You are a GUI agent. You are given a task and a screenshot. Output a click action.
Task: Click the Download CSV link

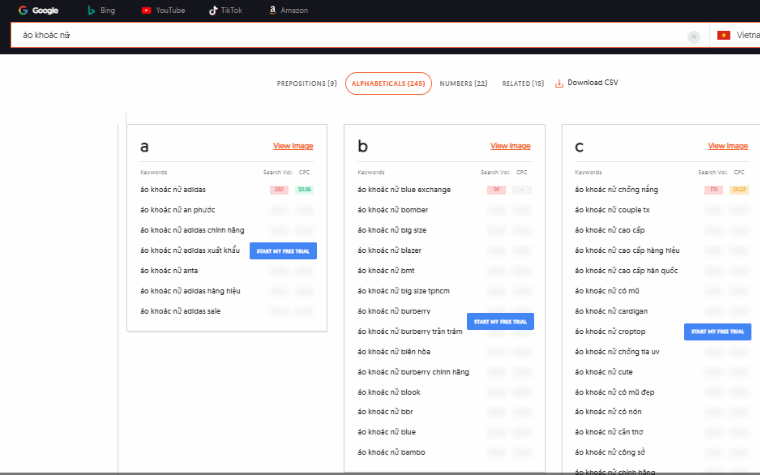pos(593,82)
